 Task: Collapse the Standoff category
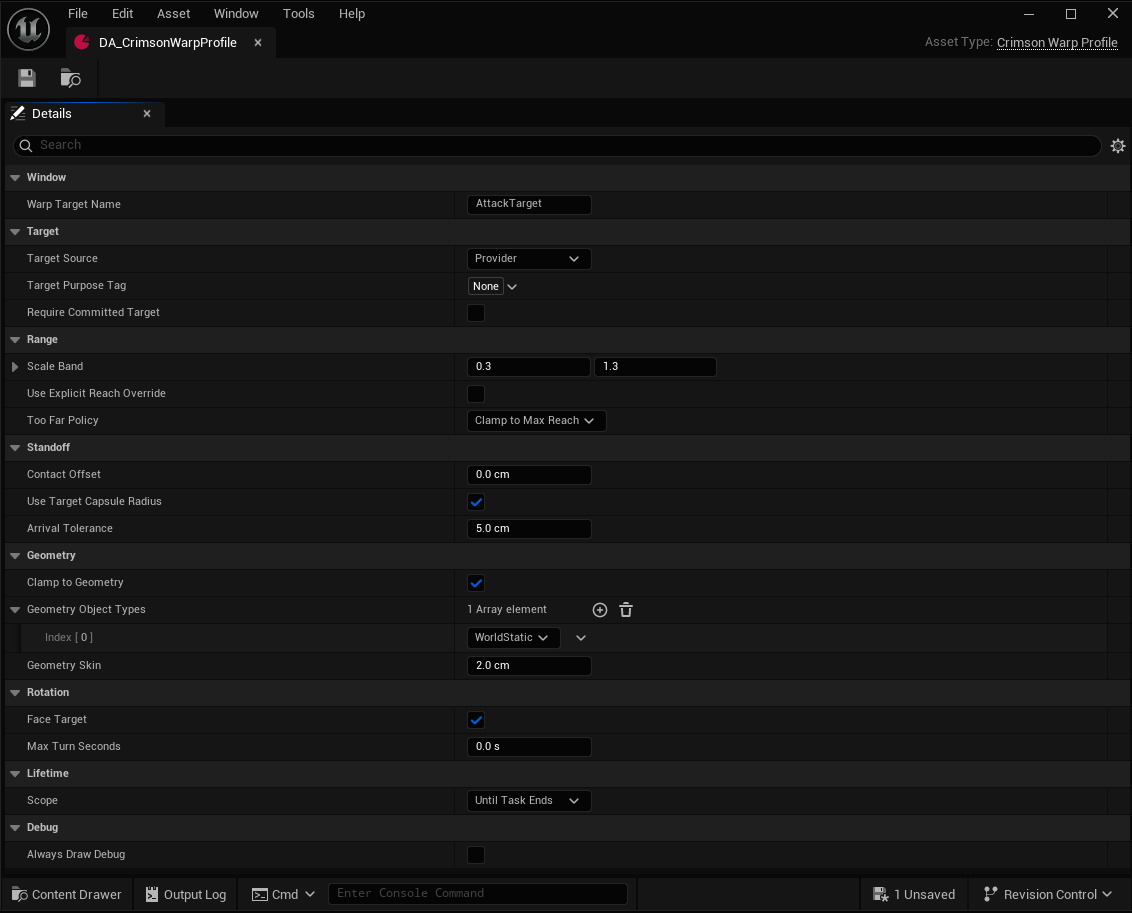(x=14, y=447)
